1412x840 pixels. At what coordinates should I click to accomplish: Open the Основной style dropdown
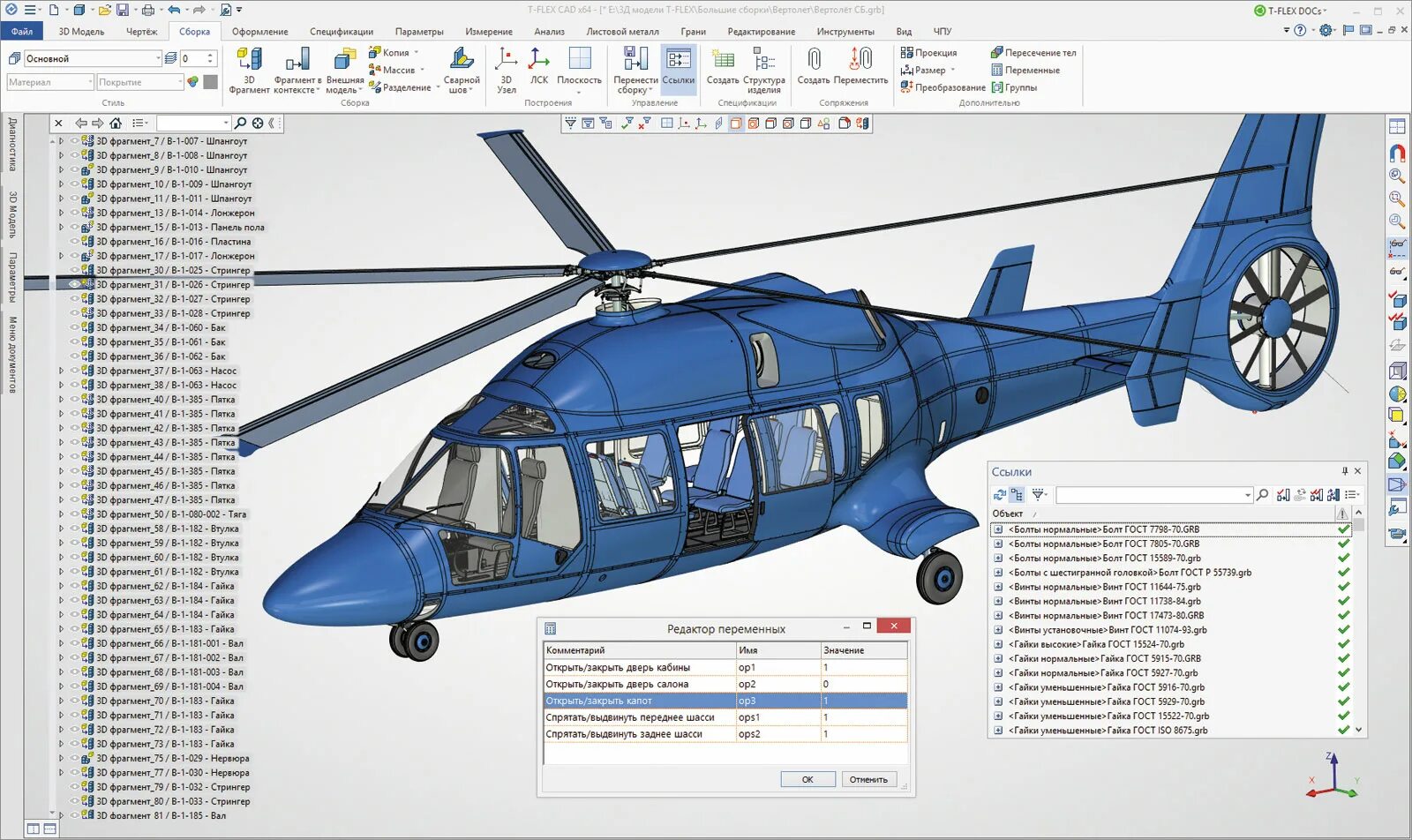pyautogui.click(x=158, y=58)
